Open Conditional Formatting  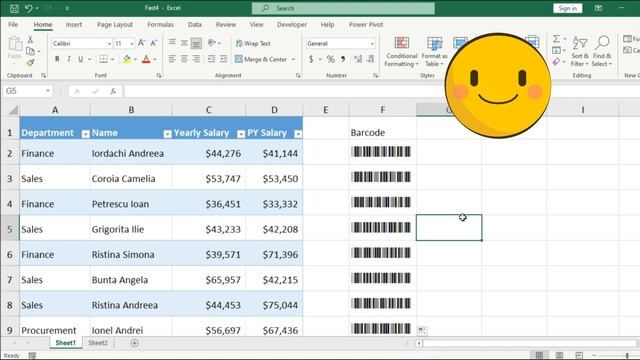click(x=402, y=51)
